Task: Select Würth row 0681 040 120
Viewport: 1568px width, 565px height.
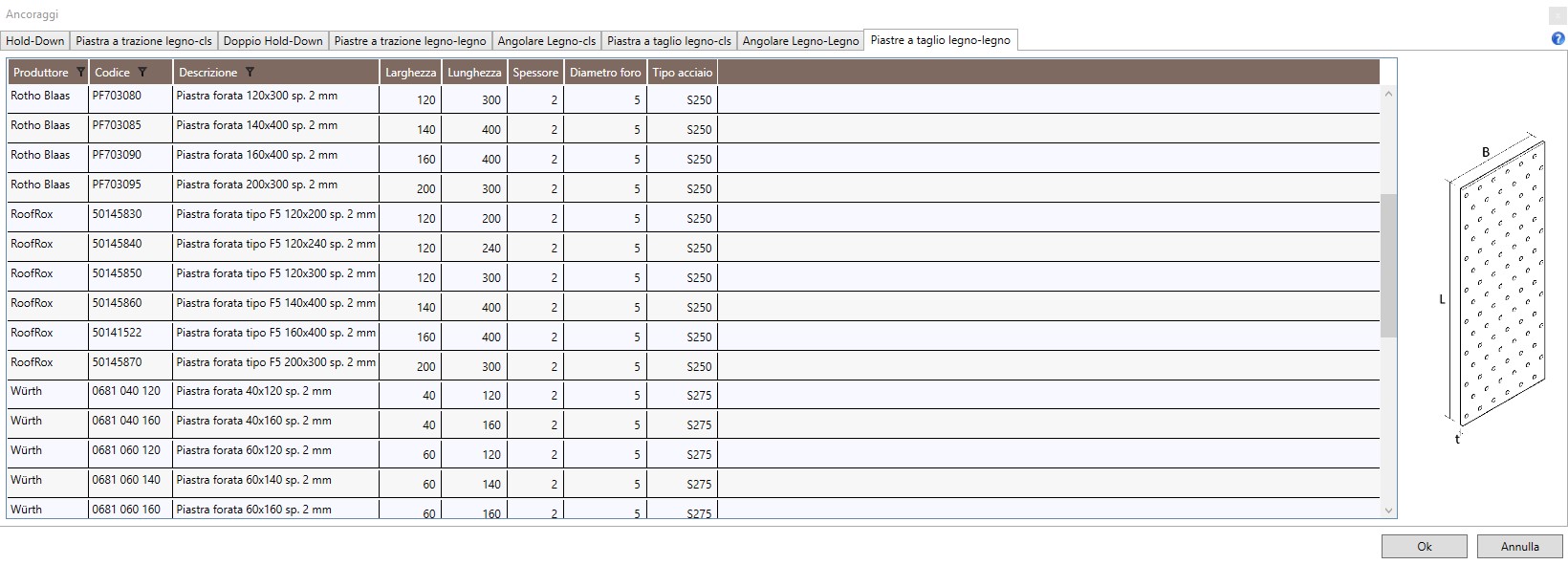Action: click(x=693, y=396)
